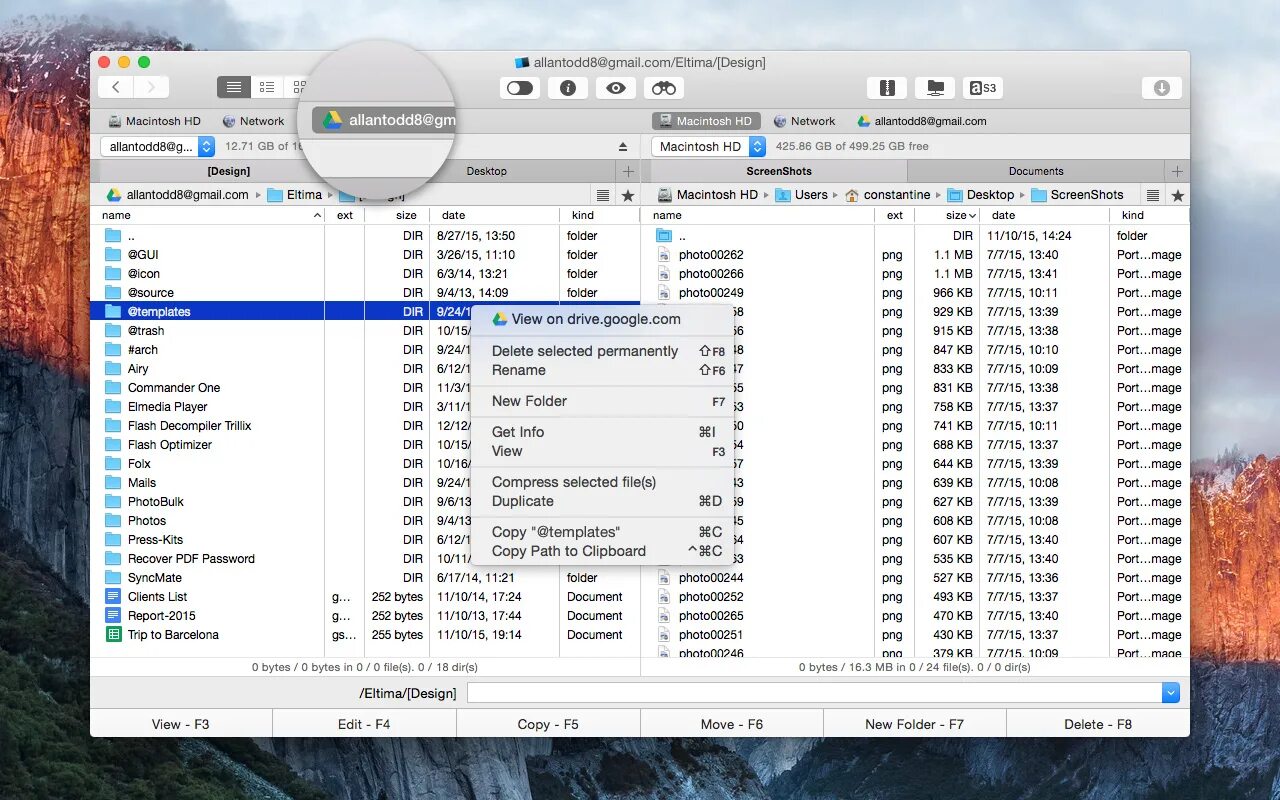
Task: Add new tab in right panel
Action: point(1177,171)
